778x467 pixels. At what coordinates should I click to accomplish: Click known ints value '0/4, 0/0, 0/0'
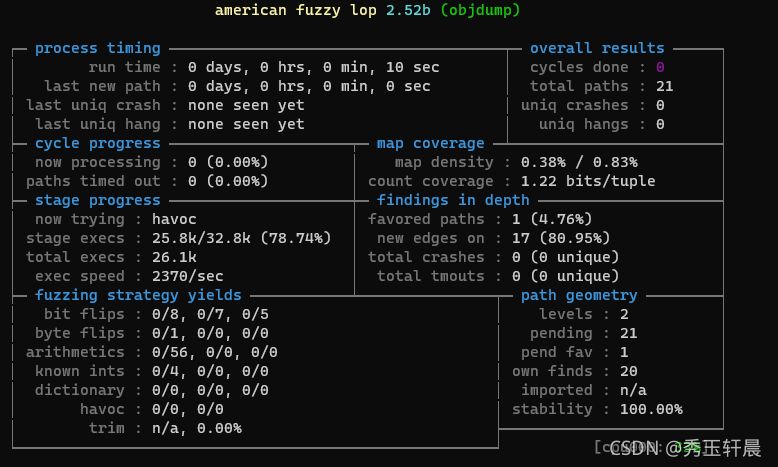tap(210, 371)
